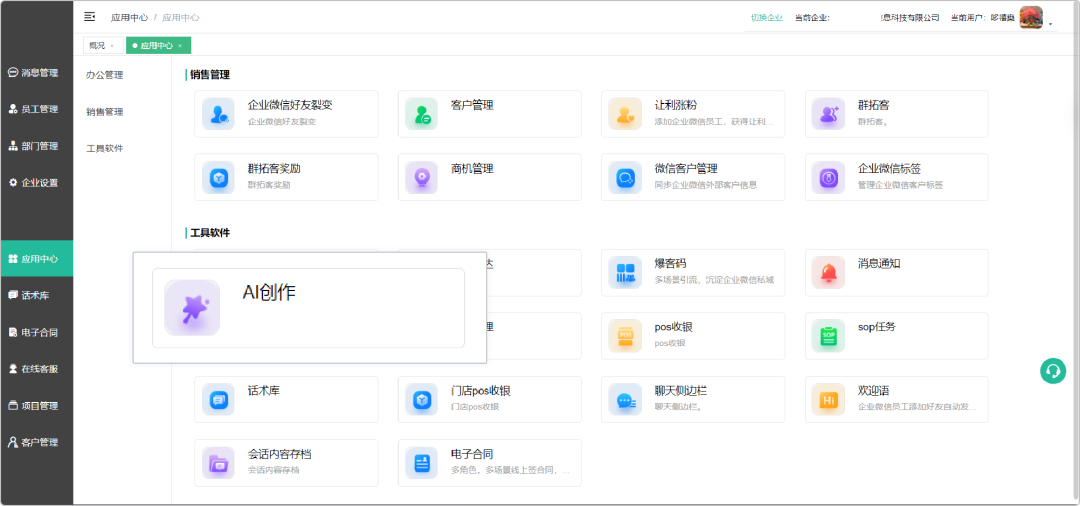Select the 应用中心 tab
The image size is (1080, 506).
tap(156, 45)
